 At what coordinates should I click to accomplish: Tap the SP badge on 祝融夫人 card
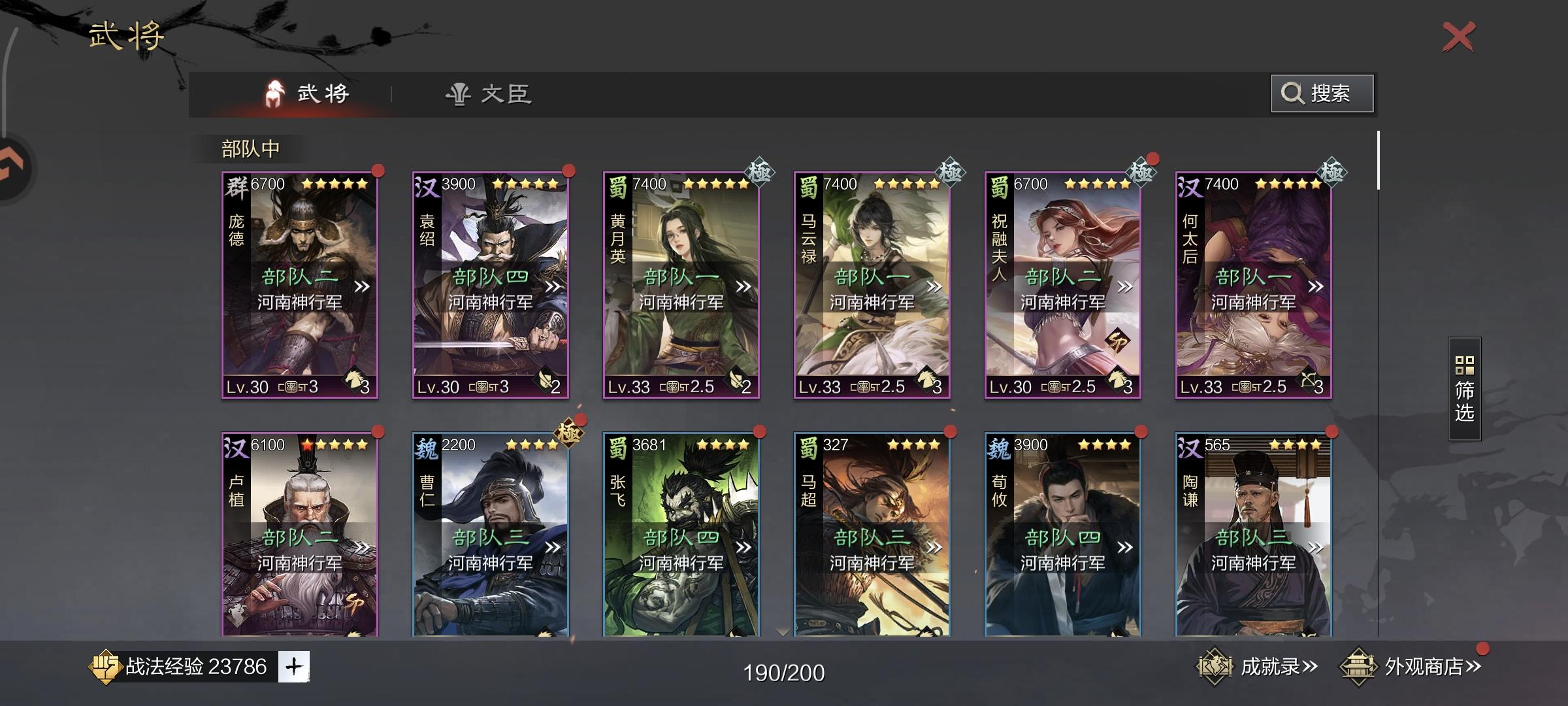click(x=1117, y=340)
